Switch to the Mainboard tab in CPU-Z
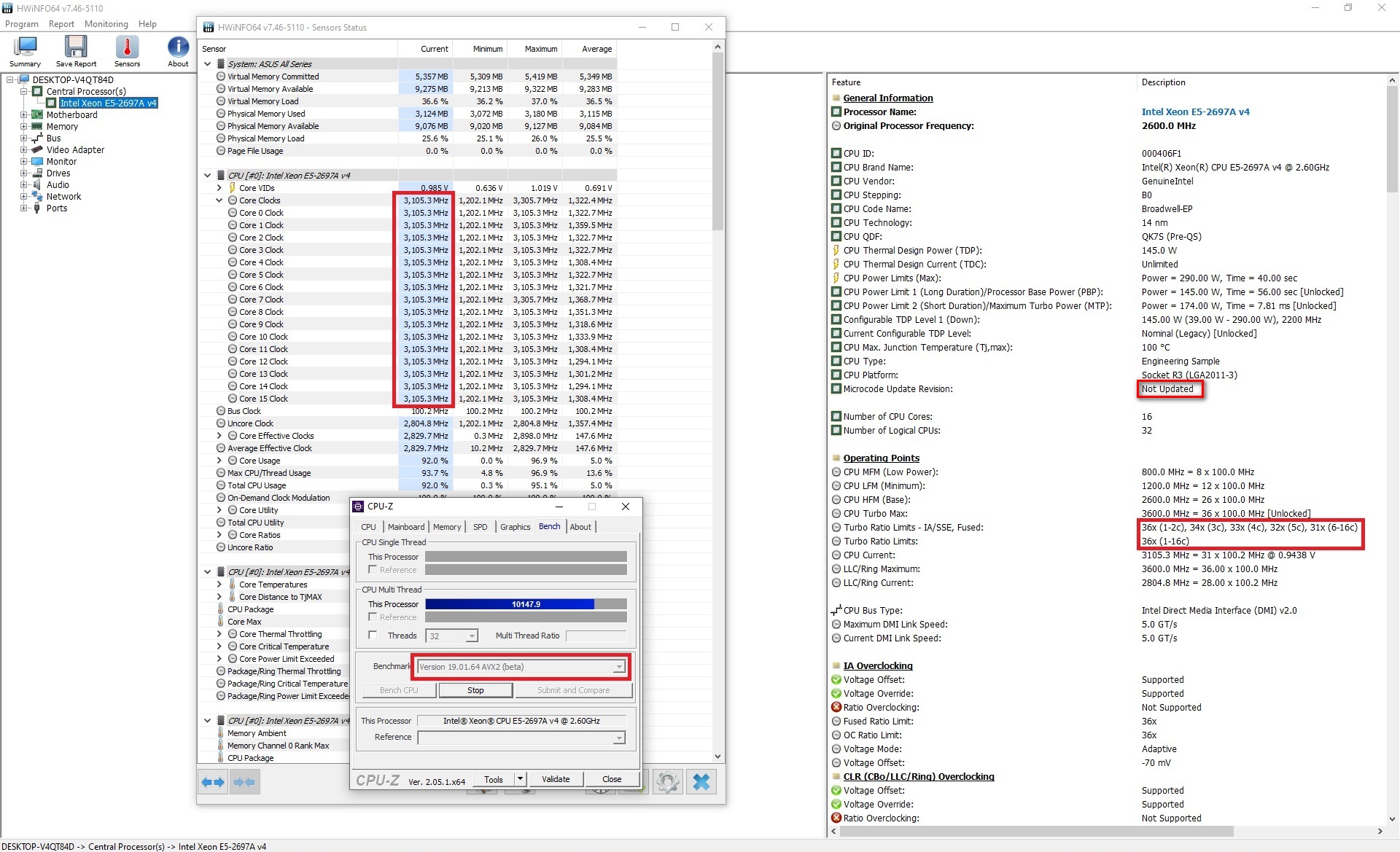The image size is (1400, 852). [x=405, y=527]
